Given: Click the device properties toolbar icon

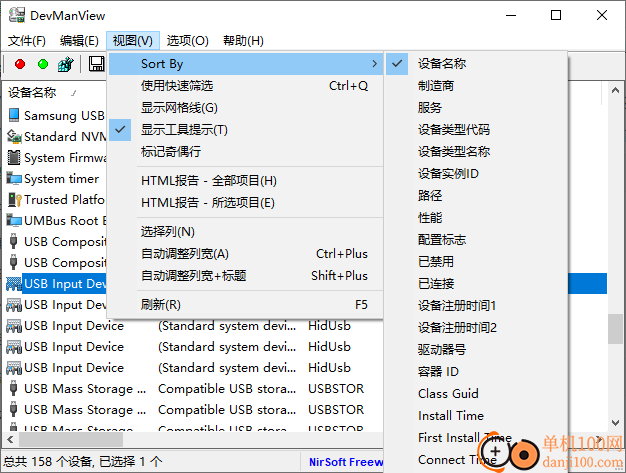Looking at the screenshot, I should (66, 64).
